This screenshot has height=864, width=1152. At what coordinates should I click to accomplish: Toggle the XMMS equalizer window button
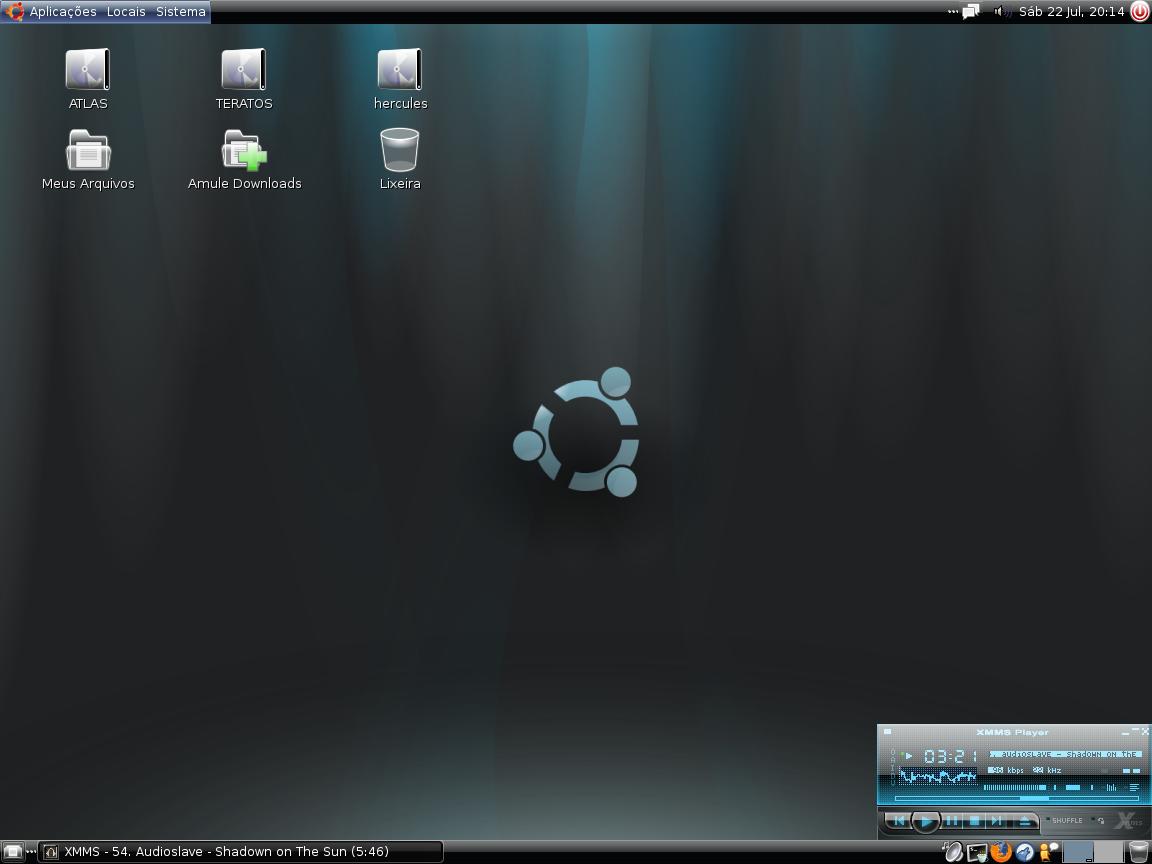(1111, 788)
